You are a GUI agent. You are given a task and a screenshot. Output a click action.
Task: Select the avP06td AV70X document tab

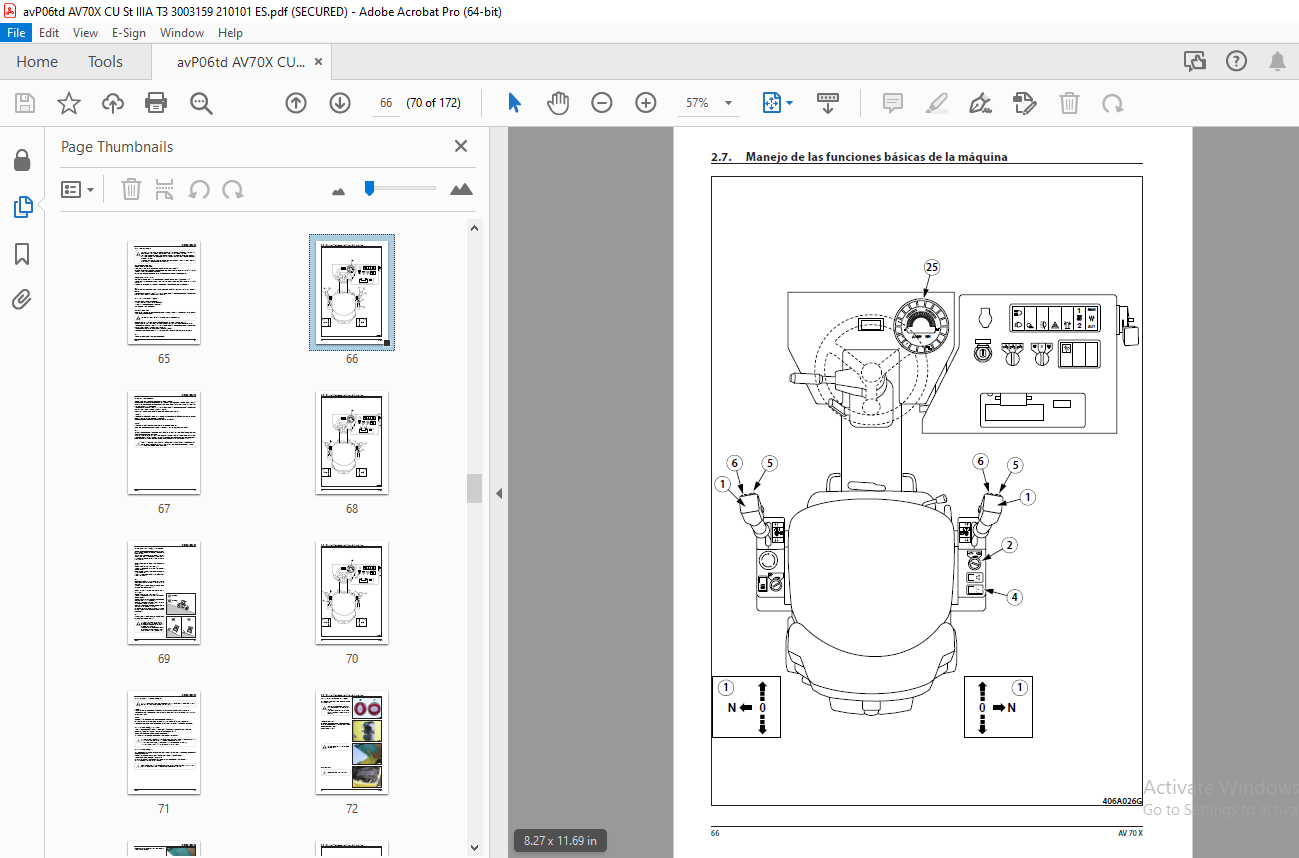[241, 62]
